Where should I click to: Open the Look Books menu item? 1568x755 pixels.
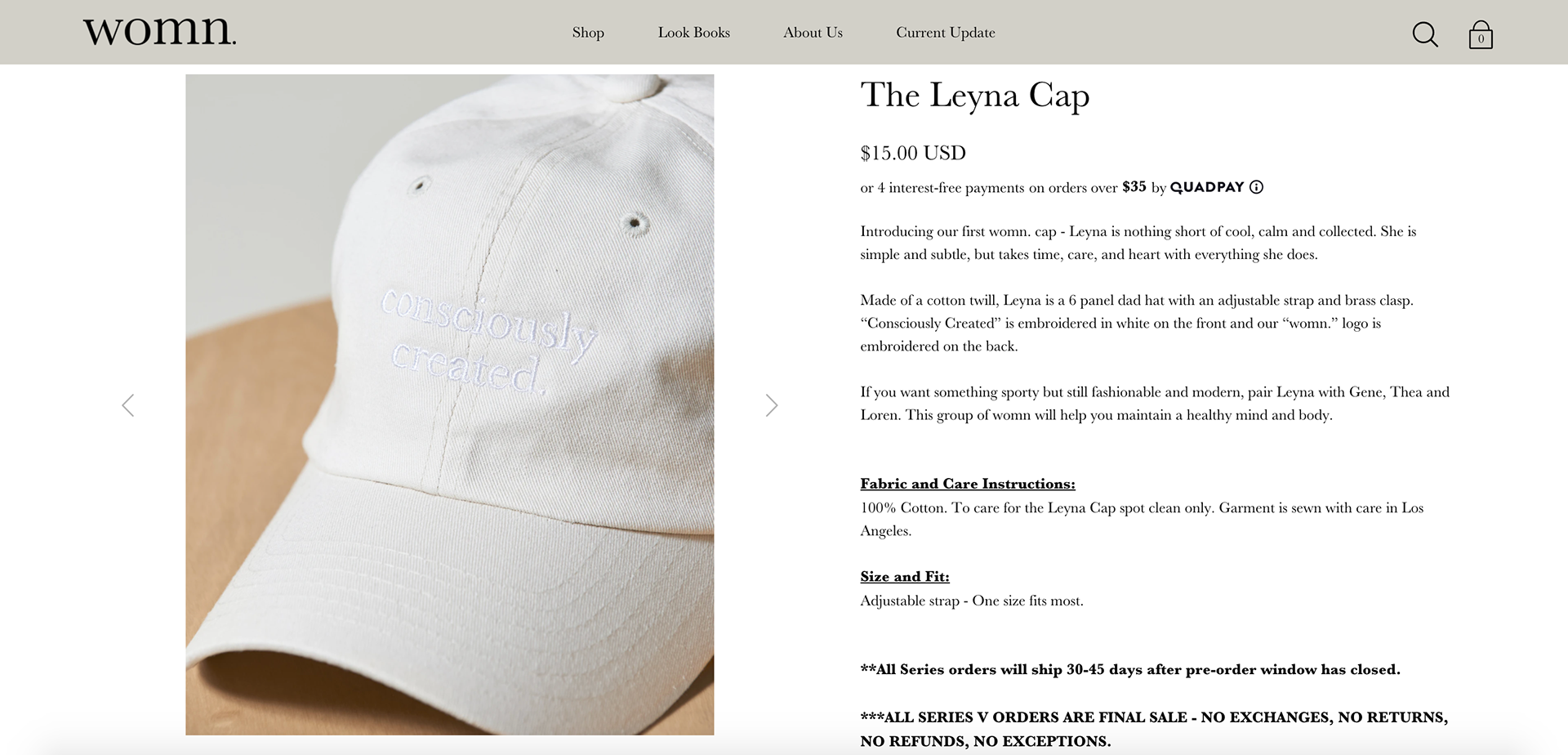pyautogui.click(x=694, y=33)
